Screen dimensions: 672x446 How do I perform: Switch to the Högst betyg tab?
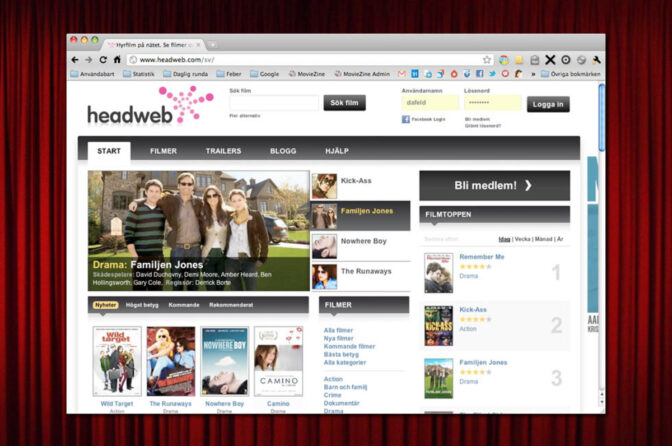coord(142,305)
